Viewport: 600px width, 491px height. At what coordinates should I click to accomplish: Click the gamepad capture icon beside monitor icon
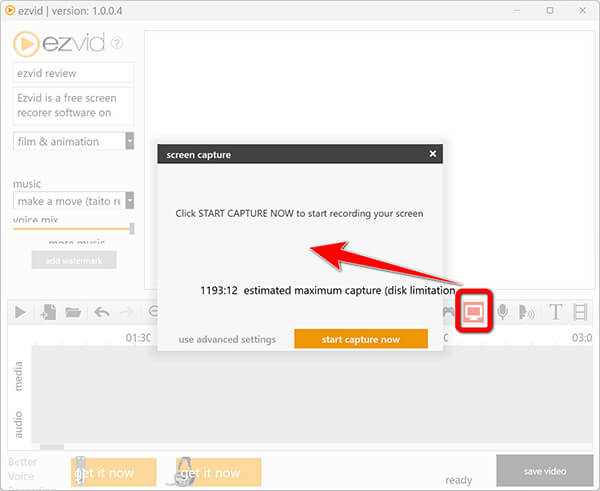tap(448, 312)
